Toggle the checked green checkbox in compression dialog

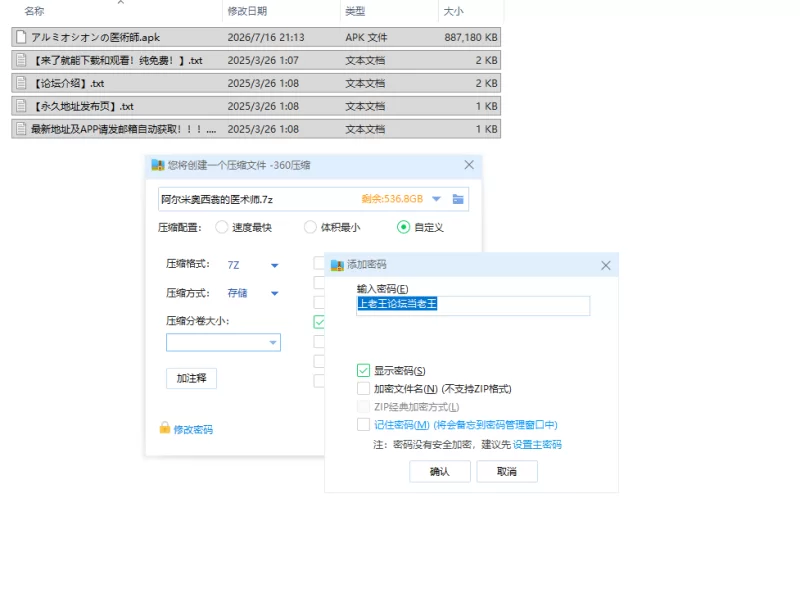[x=319, y=321]
